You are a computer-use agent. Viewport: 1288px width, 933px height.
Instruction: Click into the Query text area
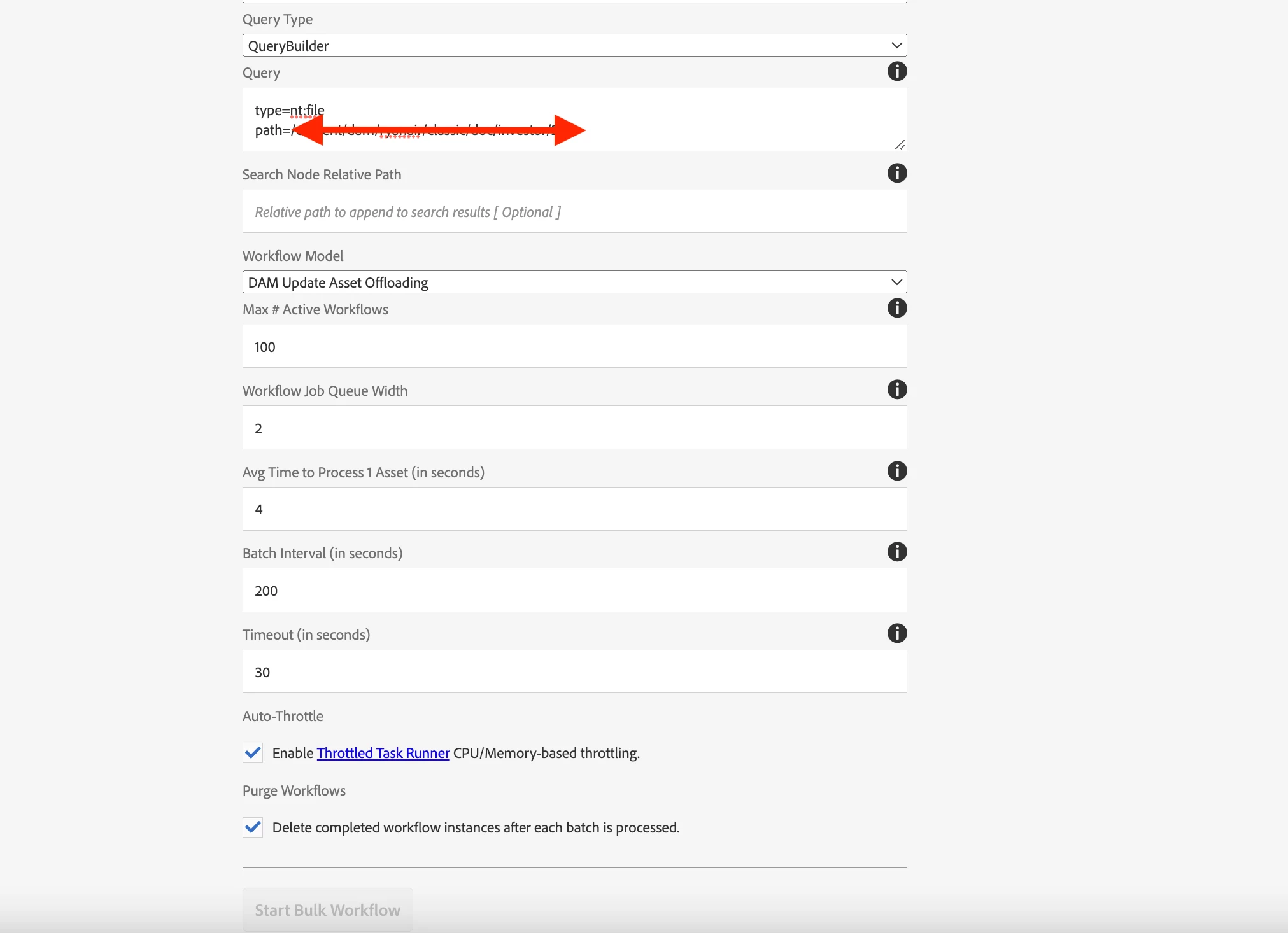pos(700,120)
